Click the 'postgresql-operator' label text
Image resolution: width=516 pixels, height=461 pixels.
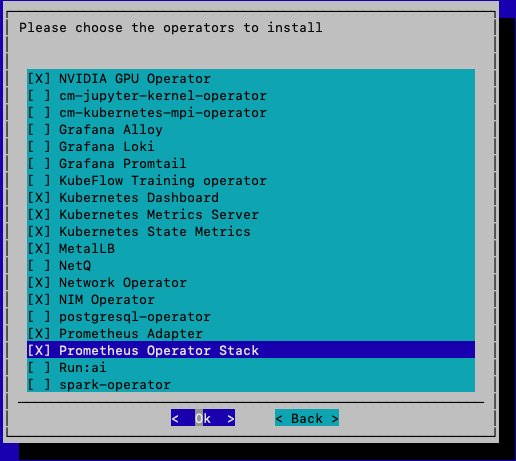(135, 317)
